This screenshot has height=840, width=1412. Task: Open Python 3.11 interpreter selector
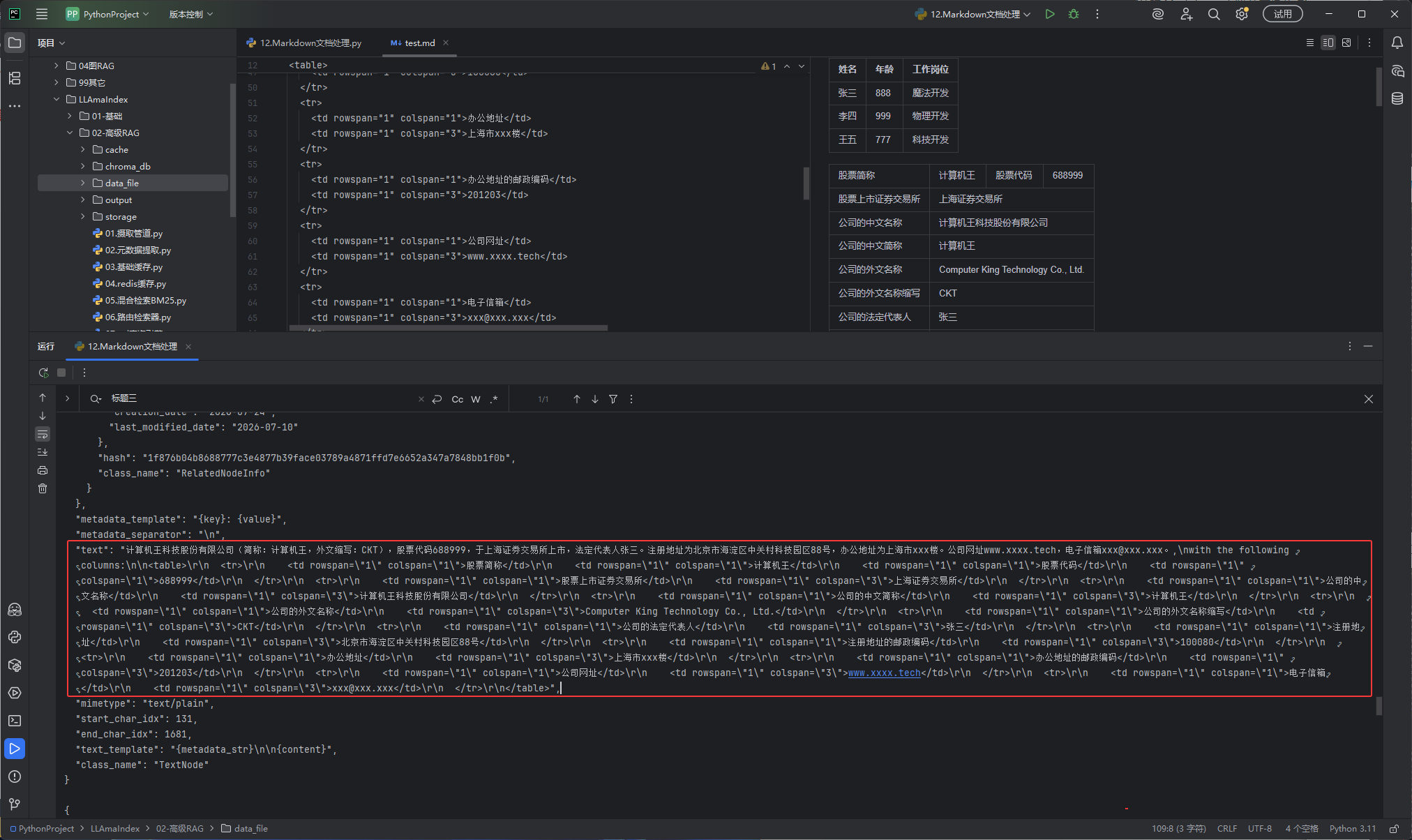point(1353,829)
